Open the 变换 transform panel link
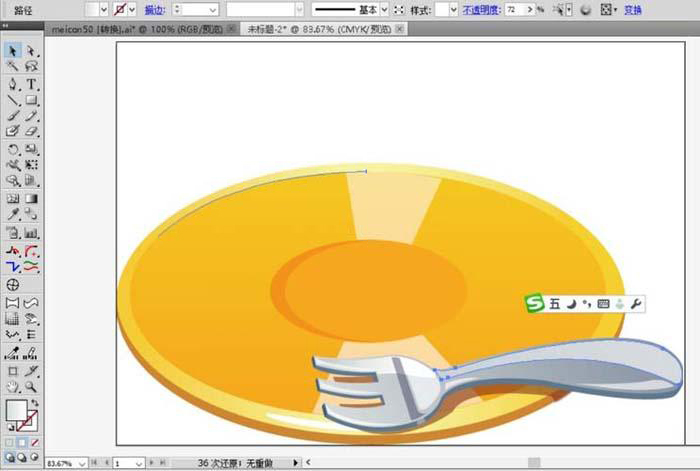The image size is (700, 471). point(633,9)
